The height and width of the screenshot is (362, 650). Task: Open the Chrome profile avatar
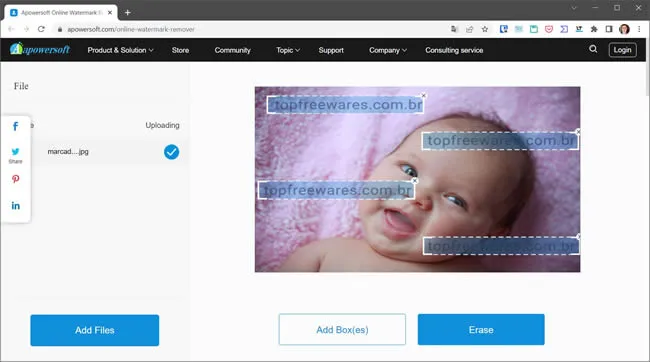624,29
